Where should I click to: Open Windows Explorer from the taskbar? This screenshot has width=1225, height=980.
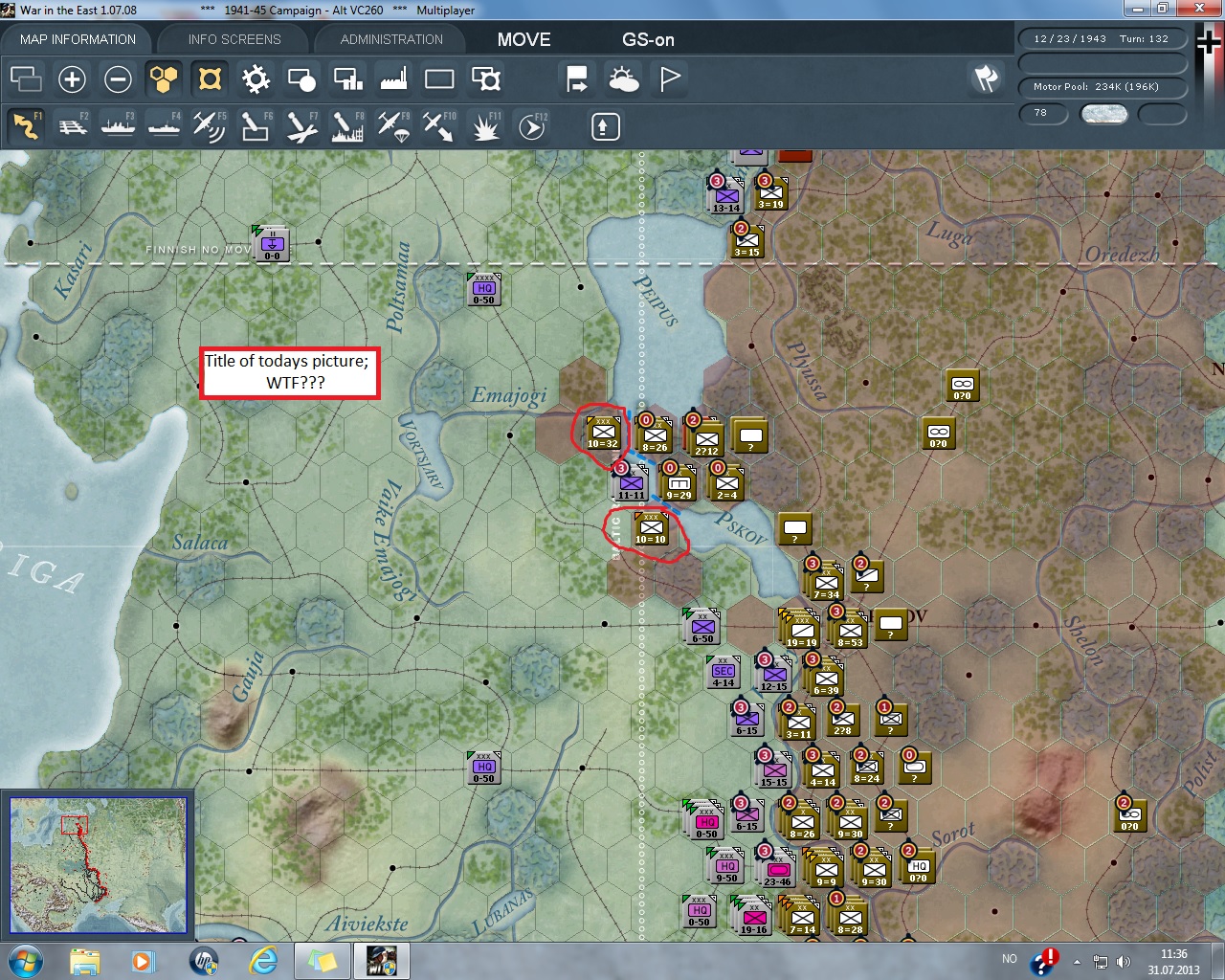point(85,961)
